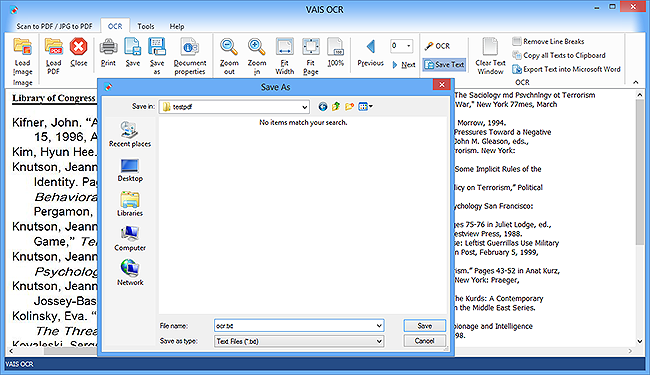
Task: Click the horizontal scrollbar left arrow
Action: 11,351
